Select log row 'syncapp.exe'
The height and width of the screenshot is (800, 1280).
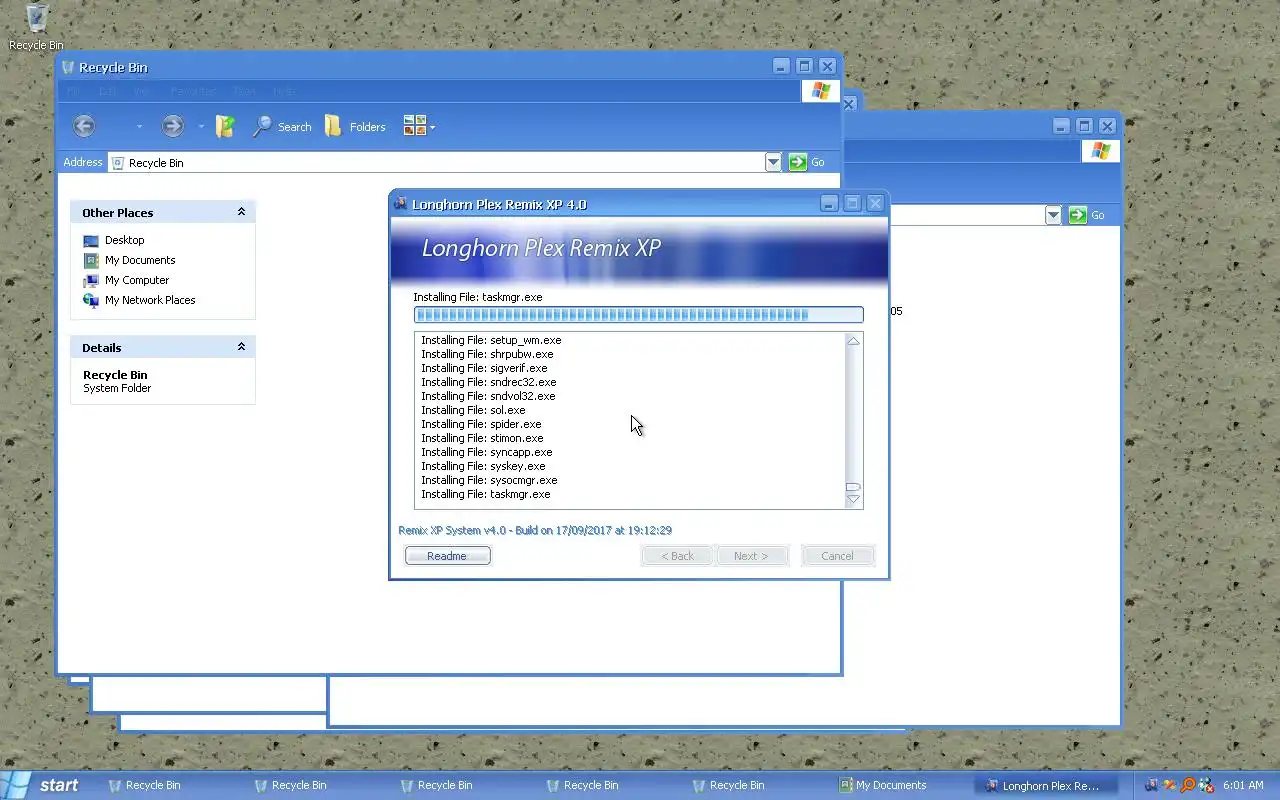(486, 452)
